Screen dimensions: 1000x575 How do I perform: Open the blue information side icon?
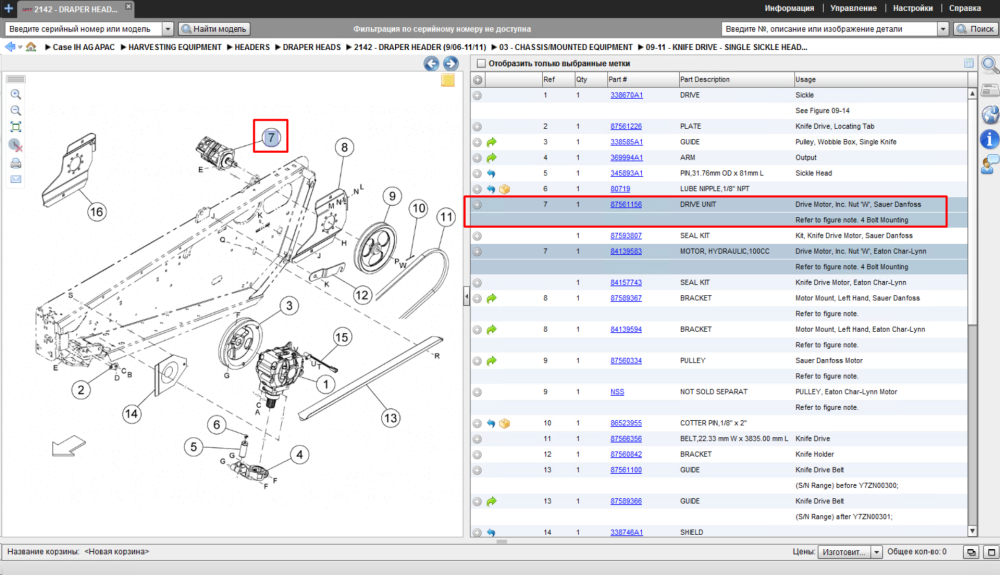coord(989,139)
